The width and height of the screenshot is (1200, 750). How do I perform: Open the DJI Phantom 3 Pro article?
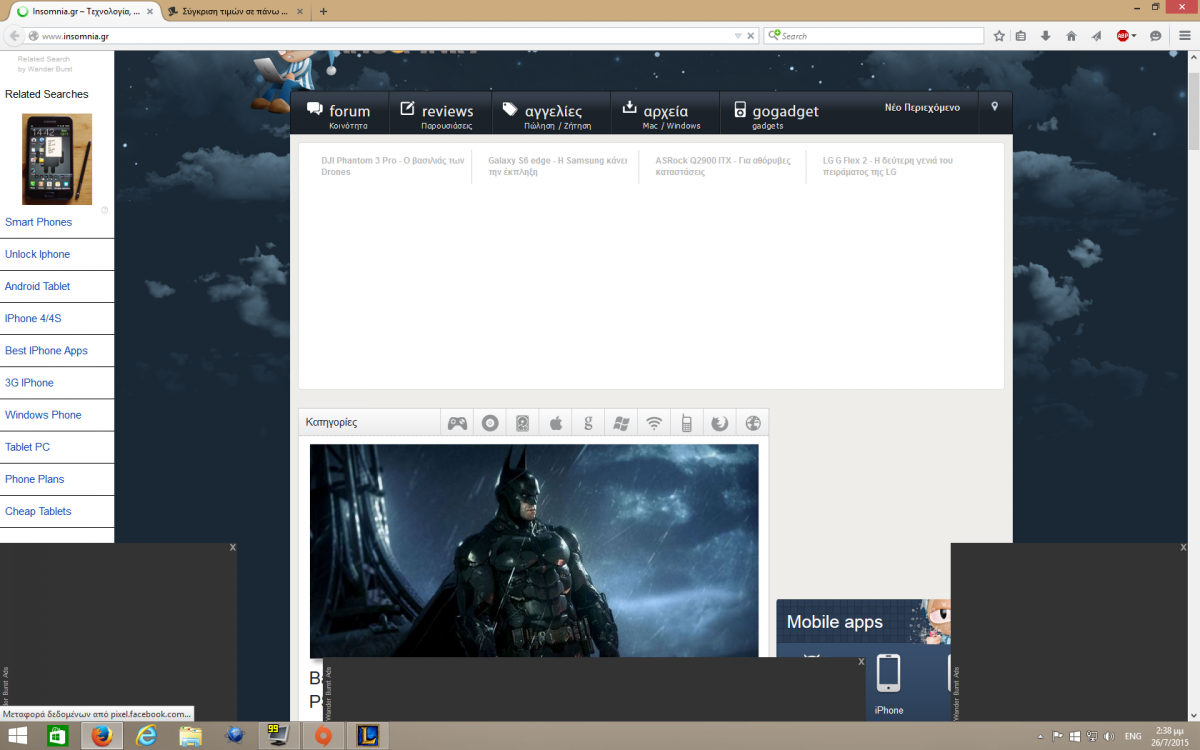393,166
